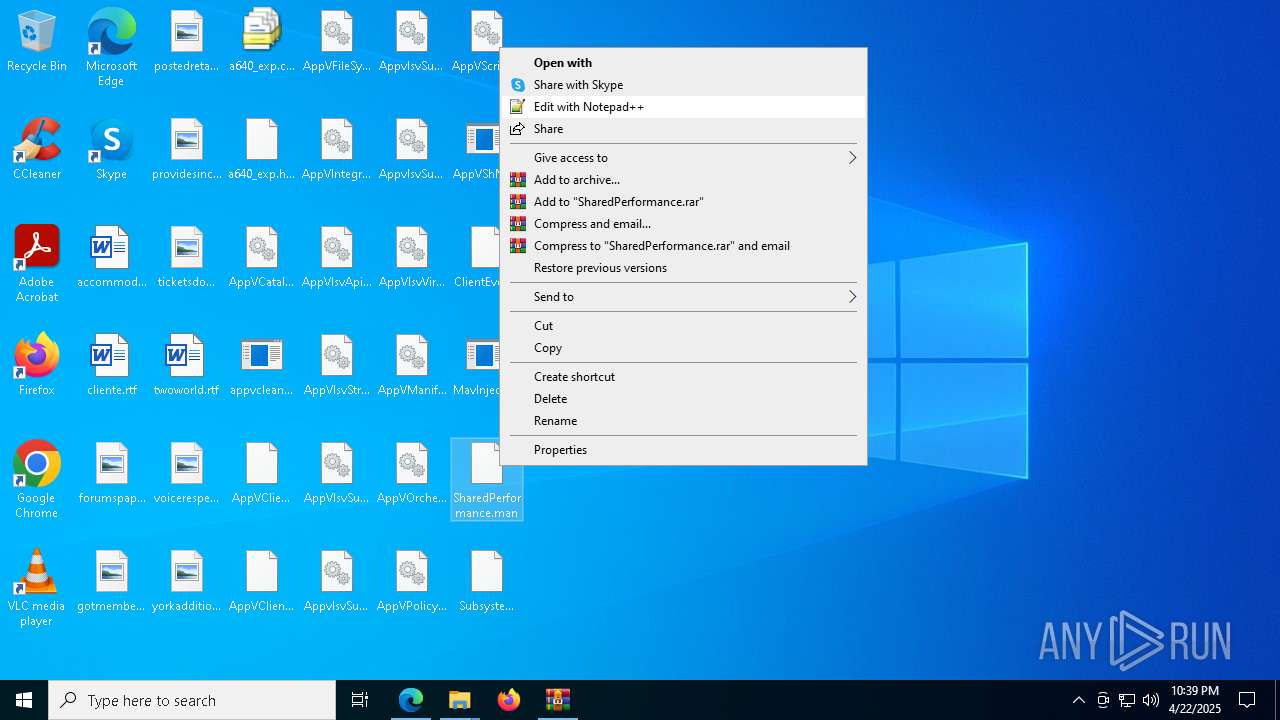The height and width of the screenshot is (720, 1280).
Task: Select the AppVCatal... file icon
Action: 262,258
